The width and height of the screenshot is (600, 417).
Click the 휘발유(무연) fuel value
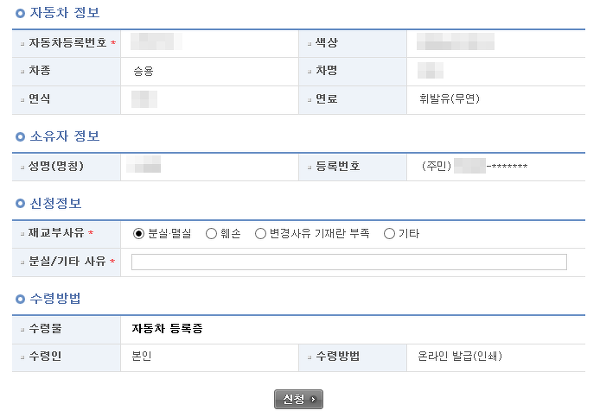[x=449, y=99]
